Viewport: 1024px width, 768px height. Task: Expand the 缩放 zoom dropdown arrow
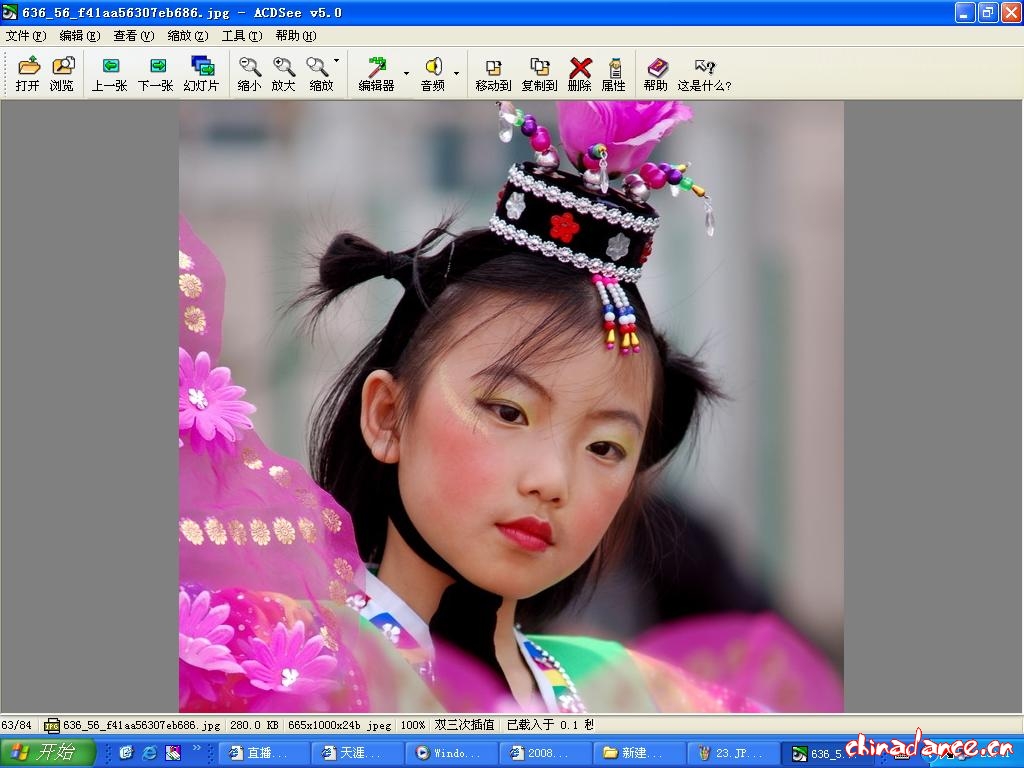tap(336, 62)
